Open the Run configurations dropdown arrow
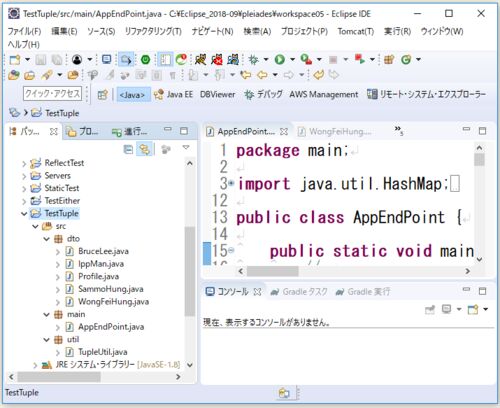Image resolution: width=500 pixels, height=408 pixels. coord(292,60)
